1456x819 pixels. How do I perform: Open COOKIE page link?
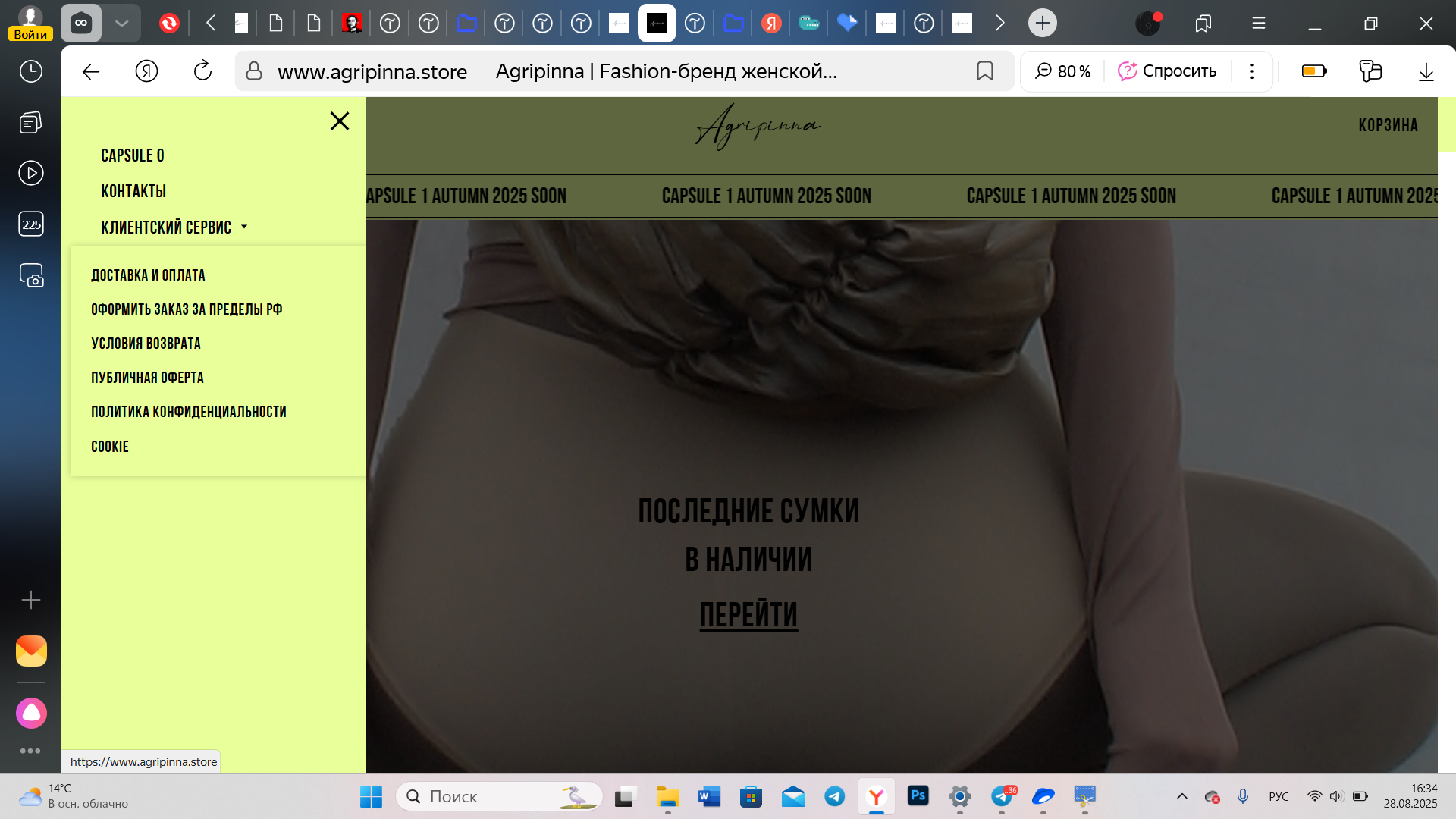110,447
